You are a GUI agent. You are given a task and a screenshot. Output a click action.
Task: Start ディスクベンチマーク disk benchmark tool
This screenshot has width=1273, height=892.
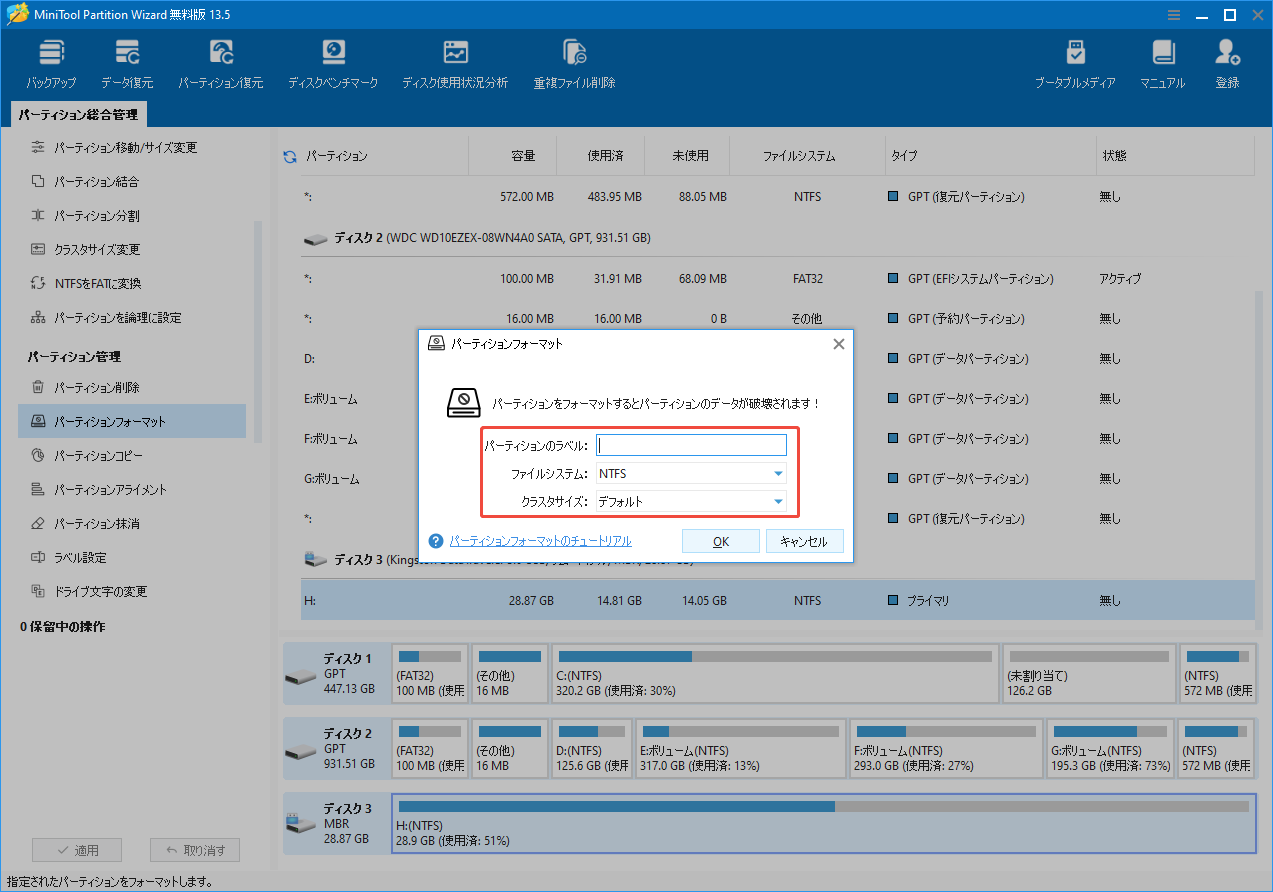click(333, 60)
